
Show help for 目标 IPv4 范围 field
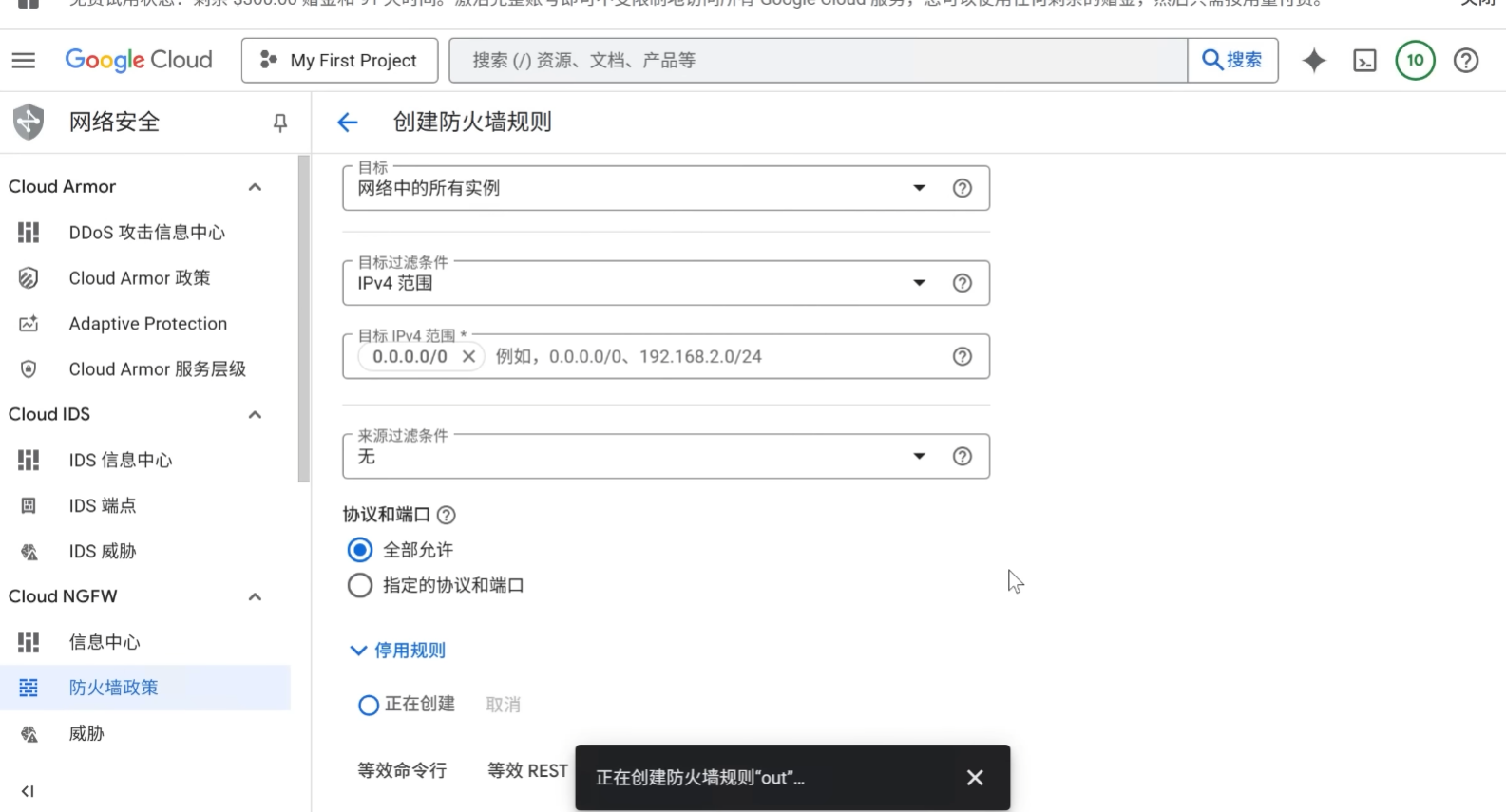tap(962, 356)
